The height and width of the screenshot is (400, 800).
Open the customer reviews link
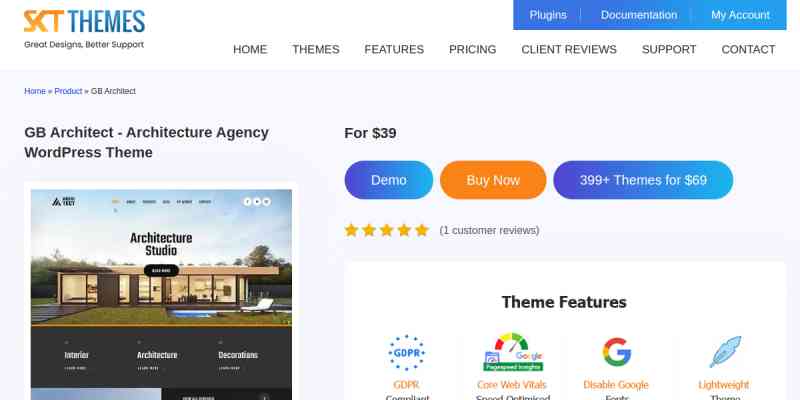pyautogui.click(x=489, y=231)
